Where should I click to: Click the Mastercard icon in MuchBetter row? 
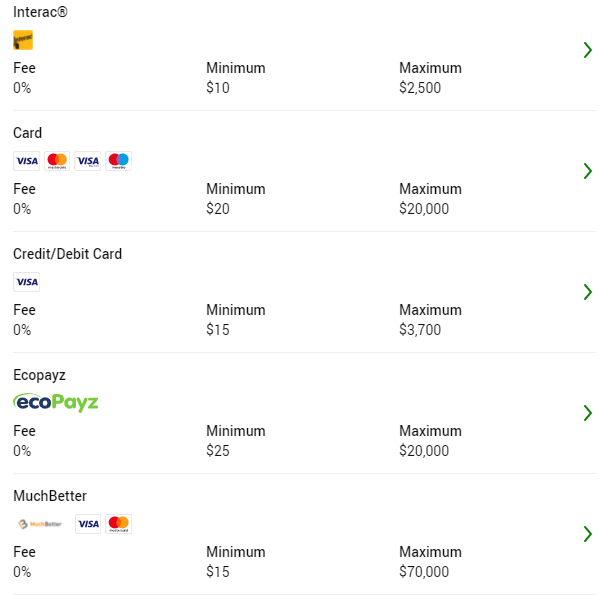pos(118,524)
